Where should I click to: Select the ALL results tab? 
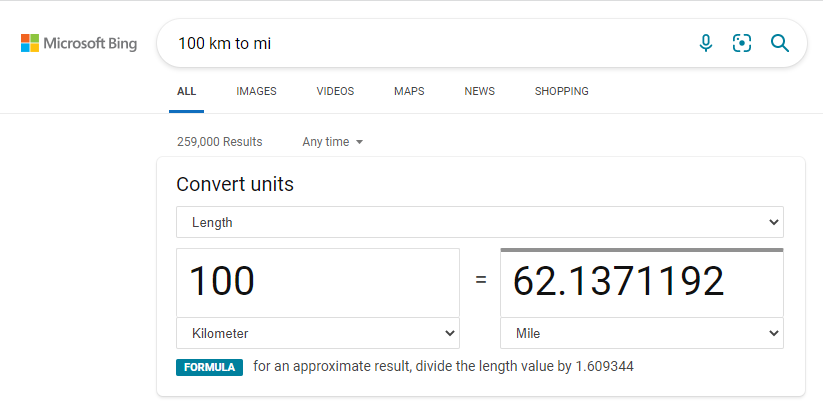tap(186, 91)
